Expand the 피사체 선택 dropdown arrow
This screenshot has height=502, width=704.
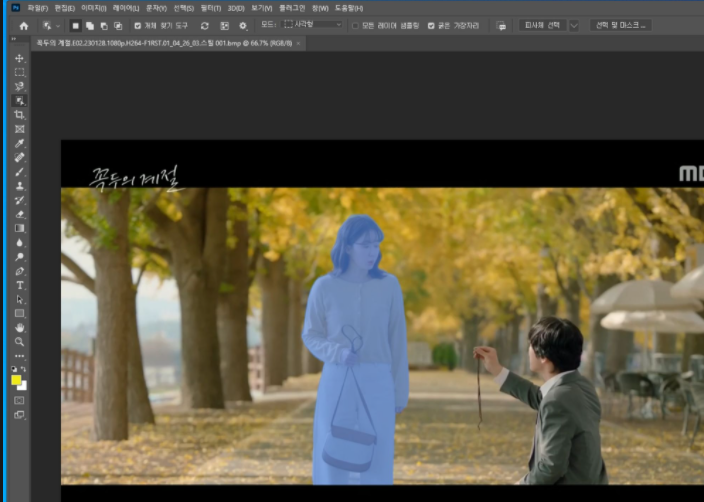pos(574,26)
